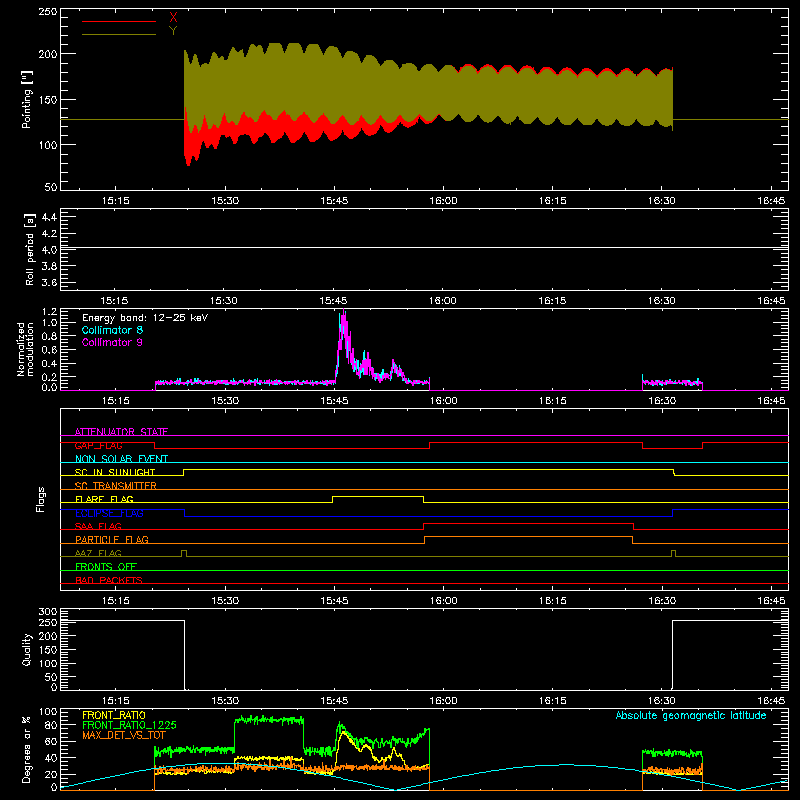Click the olive Y legend label
The width and height of the screenshot is (800, 800).
[173, 31]
